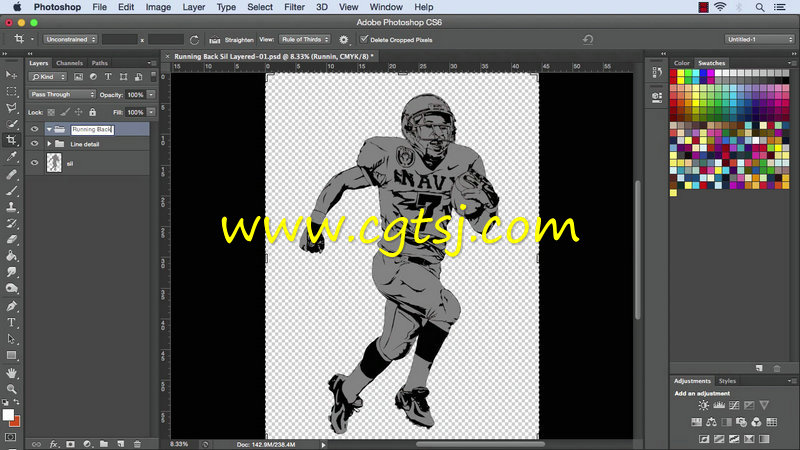Select the Horizontal Type tool
Screen dimensions: 800x450
11,322
